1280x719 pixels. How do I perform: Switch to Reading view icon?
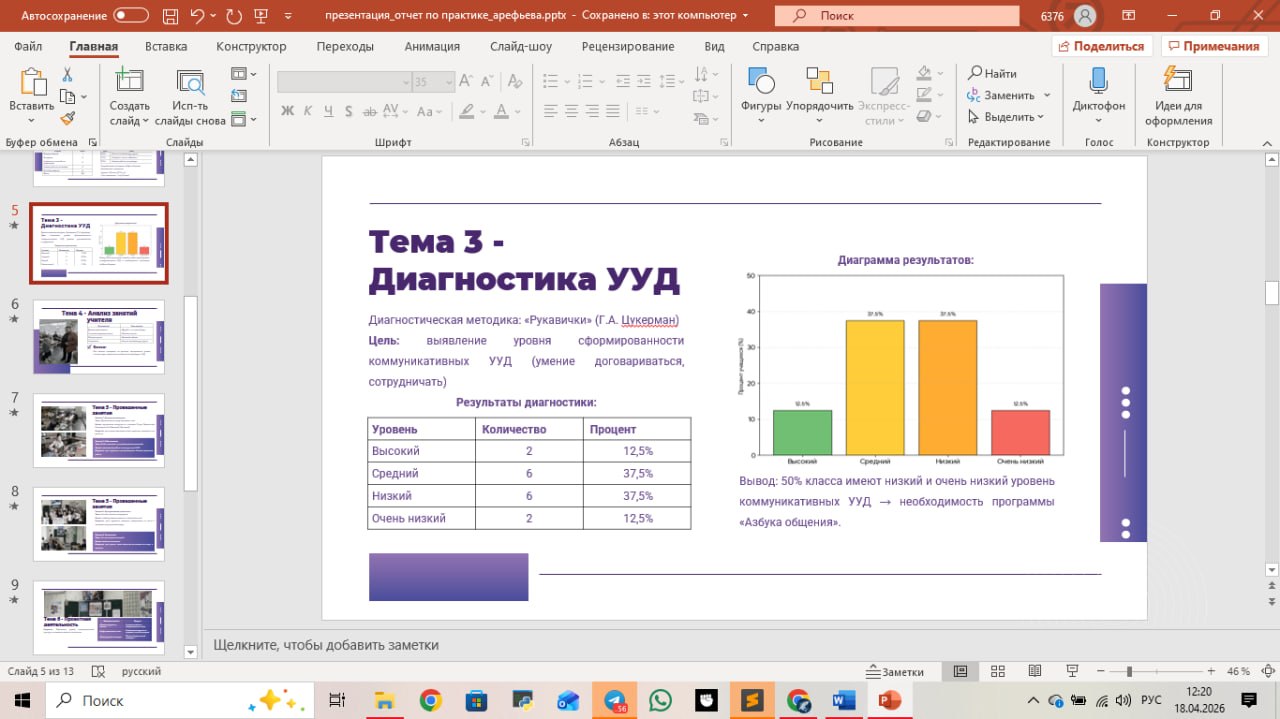(x=1034, y=671)
